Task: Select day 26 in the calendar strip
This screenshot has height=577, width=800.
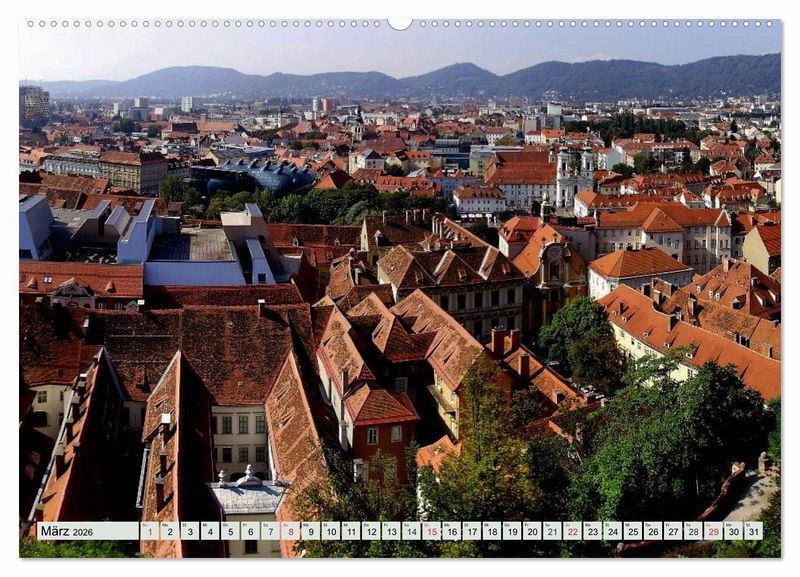Action: tap(654, 531)
